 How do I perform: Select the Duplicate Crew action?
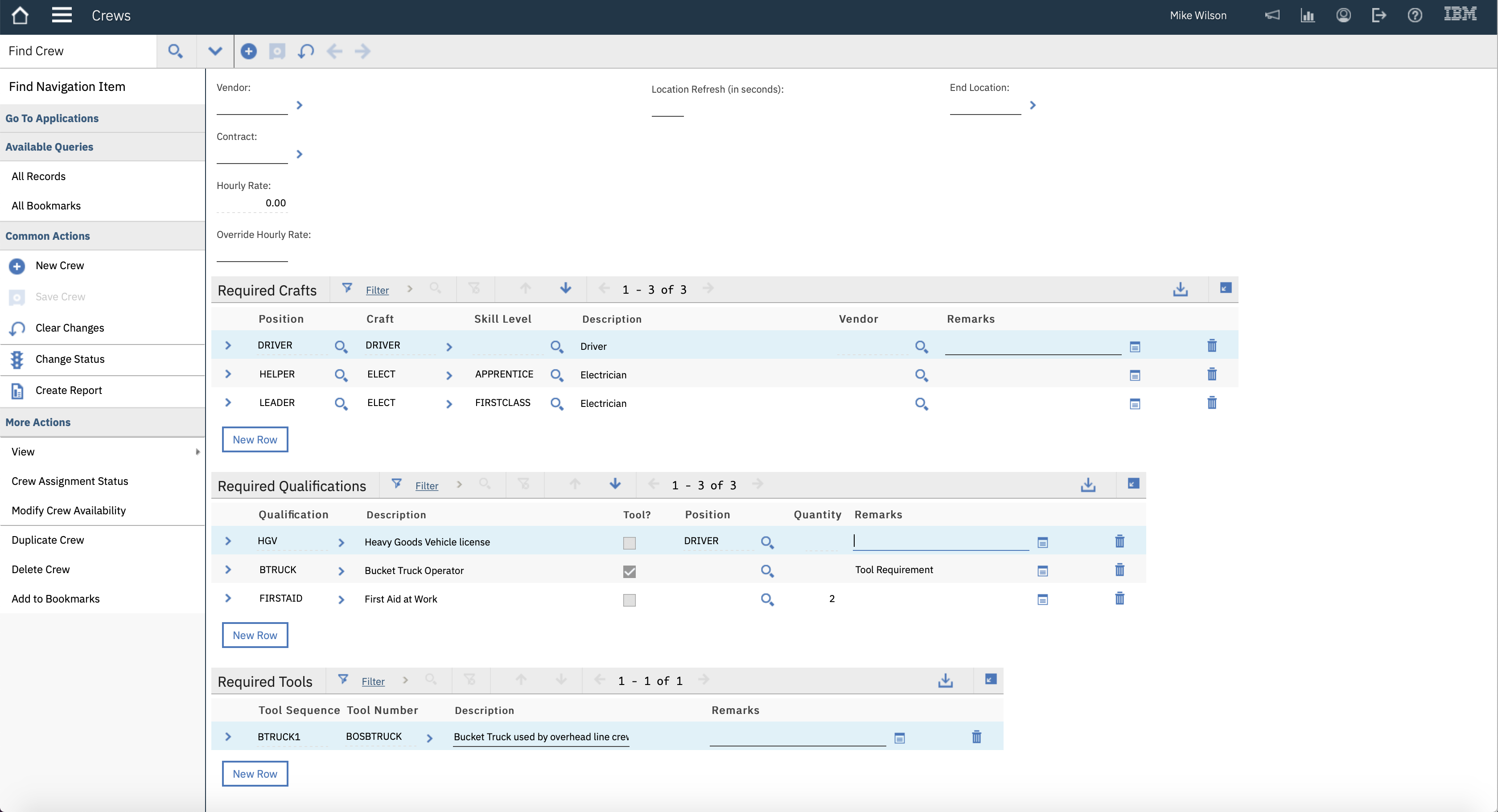[x=48, y=540]
